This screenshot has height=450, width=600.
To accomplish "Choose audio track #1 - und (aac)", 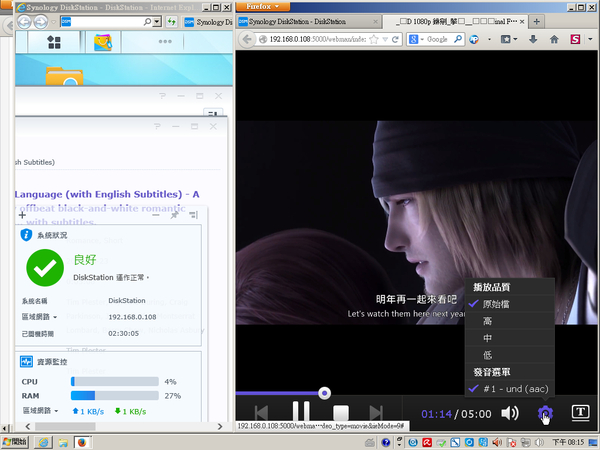I will coord(515,388).
